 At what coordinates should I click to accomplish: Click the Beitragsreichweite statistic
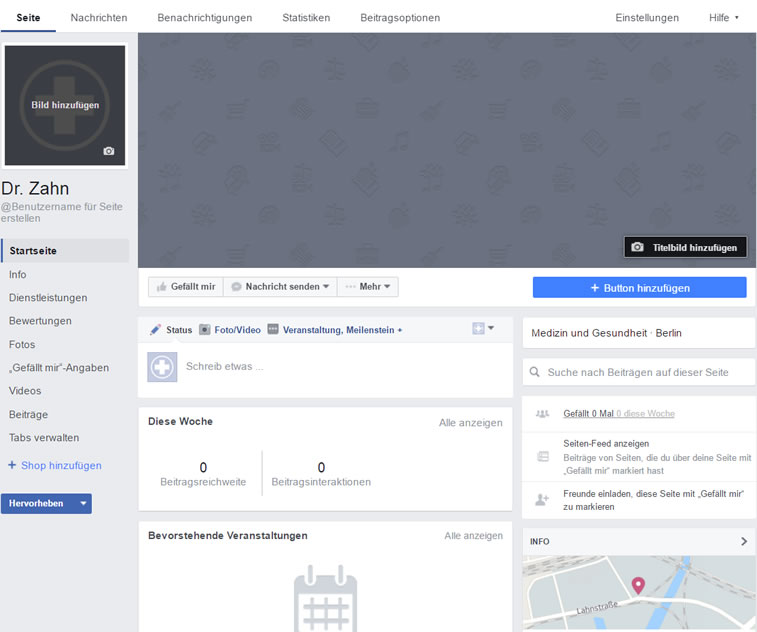(203, 474)
